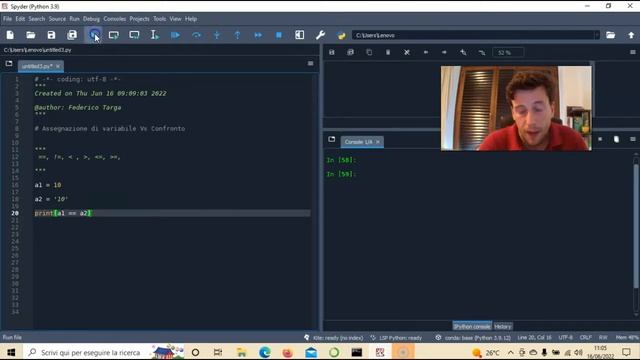Run current cell icon
The width and height of the screenshot is (640, 360).
click(x=113, y=35)
